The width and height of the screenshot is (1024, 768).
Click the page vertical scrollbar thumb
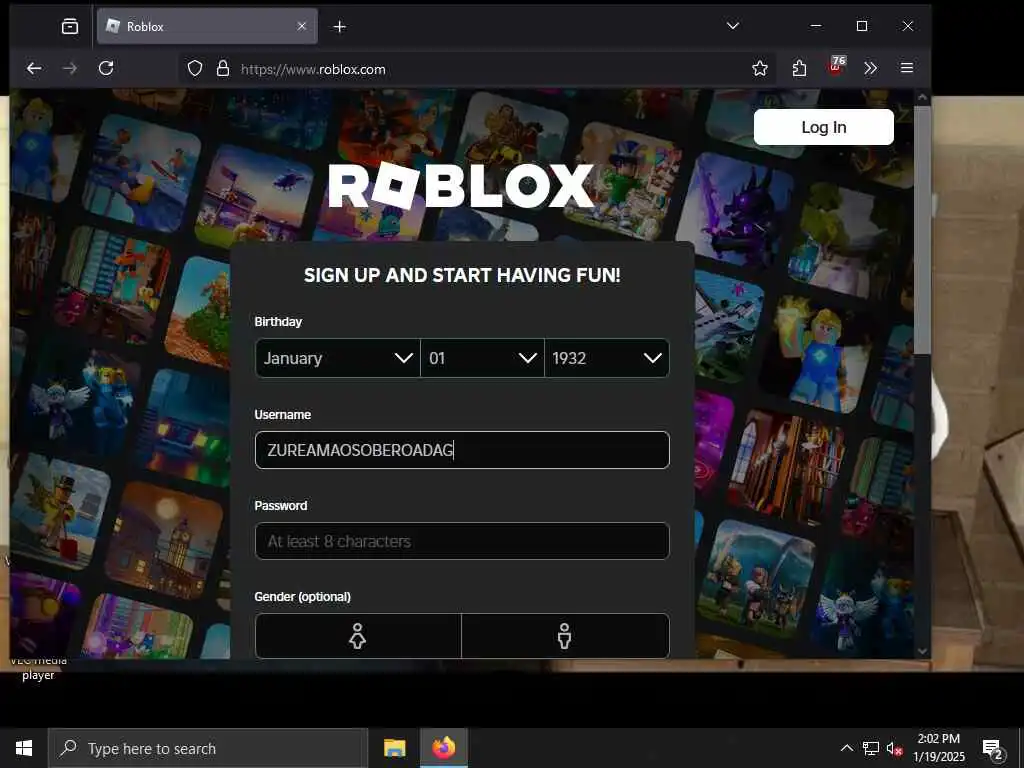922,230
